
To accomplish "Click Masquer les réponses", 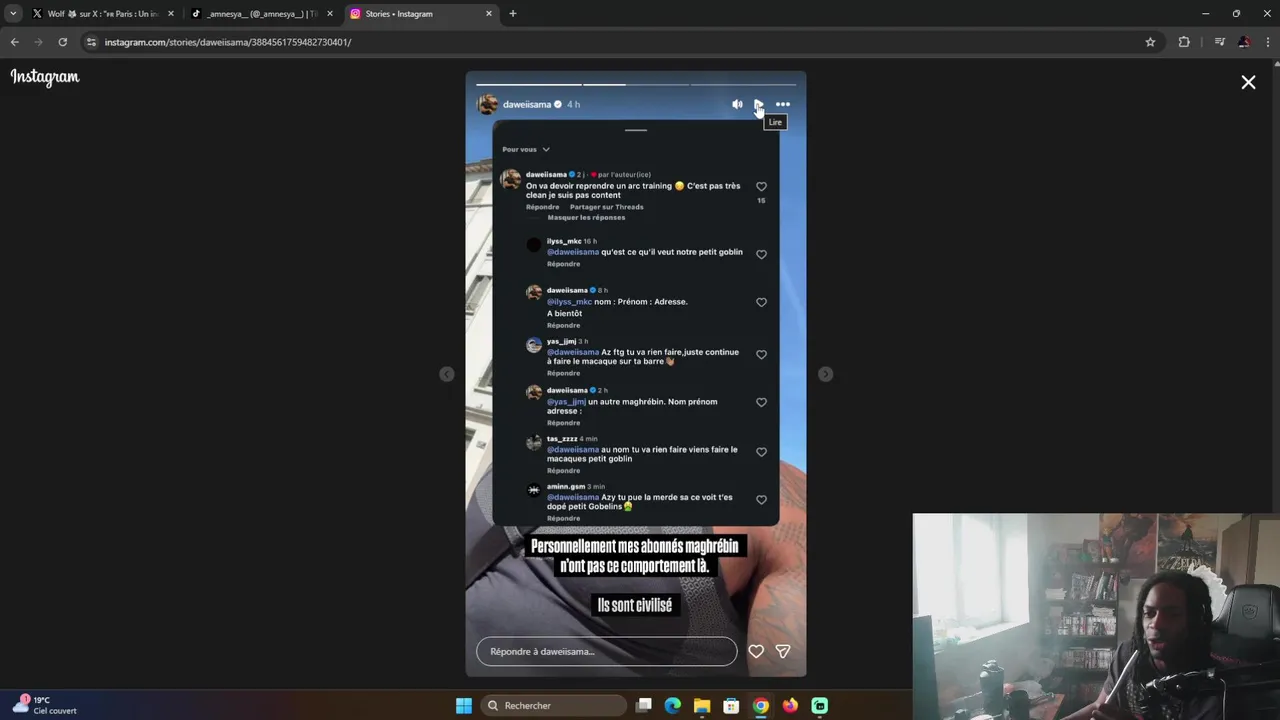I will [586, 217].
